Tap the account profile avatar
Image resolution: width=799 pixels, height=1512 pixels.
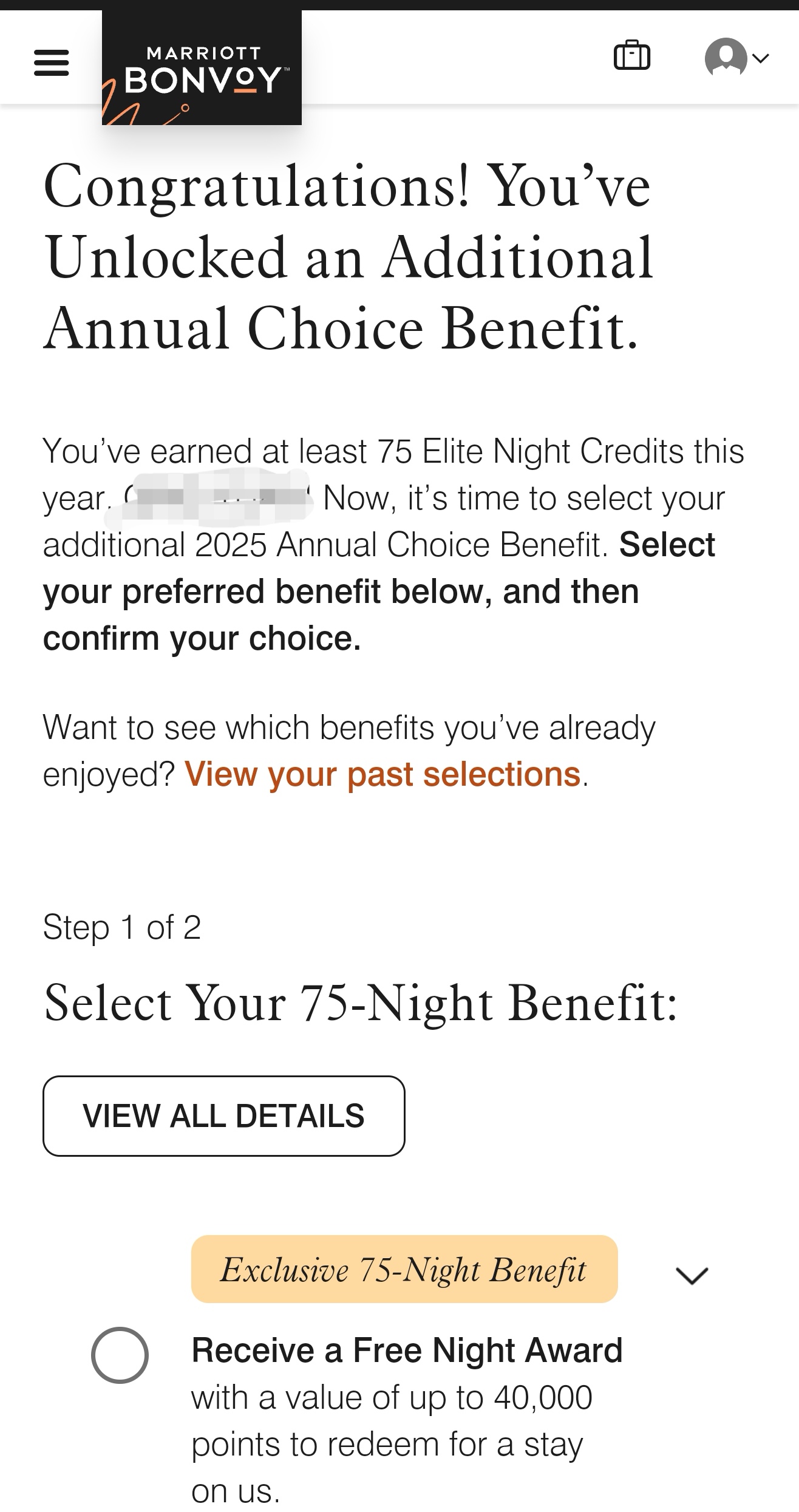point(726,57)
